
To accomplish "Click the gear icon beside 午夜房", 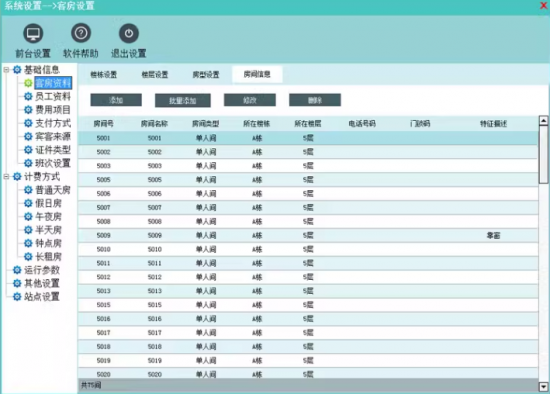I will (x=28, y=216).
